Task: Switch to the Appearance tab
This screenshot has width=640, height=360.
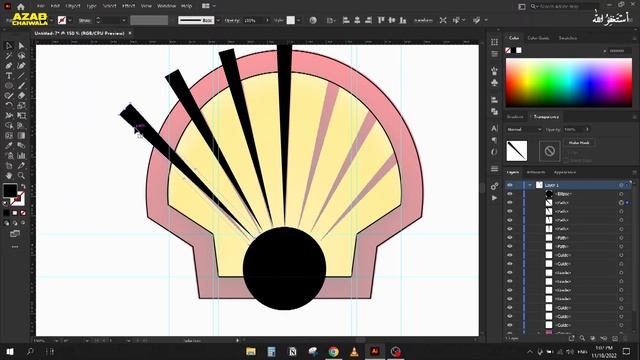Action: click(565, 172)
